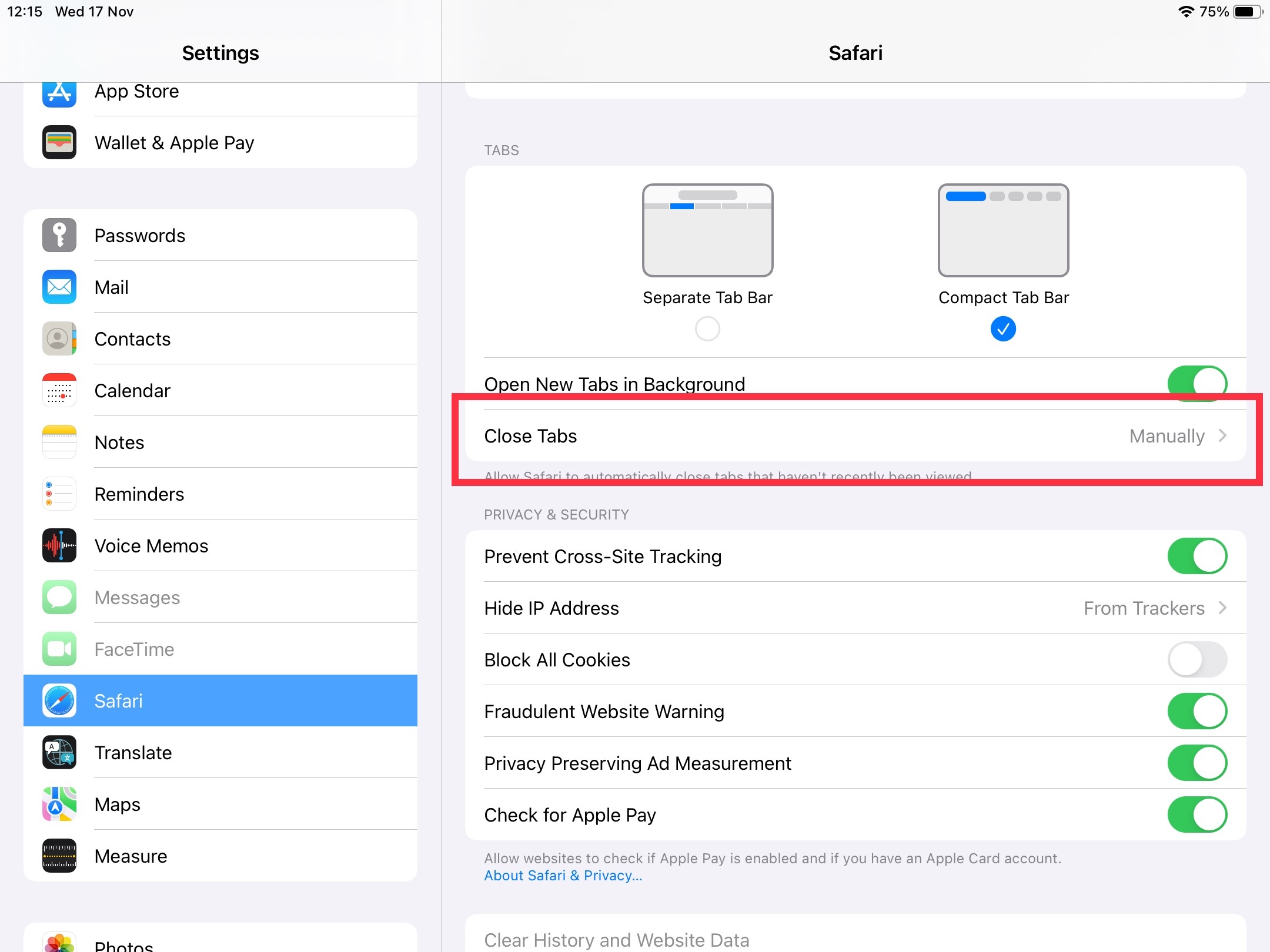Viewport: 1270px width, 952px height.
Task: Click the Compact Tab Bar preview thumbnail
Action: (1003, 230)
